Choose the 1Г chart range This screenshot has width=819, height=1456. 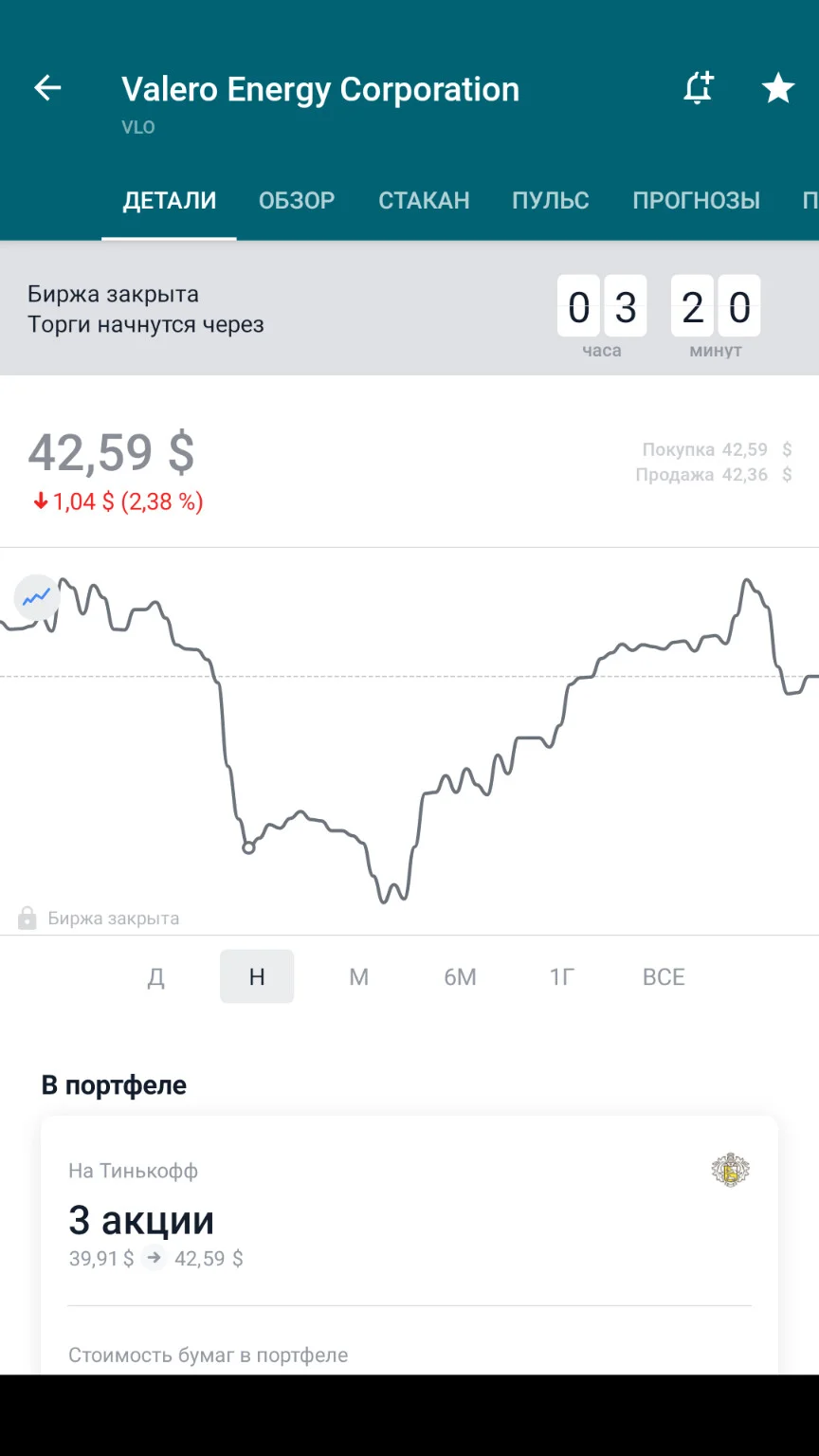click(562, 977)
